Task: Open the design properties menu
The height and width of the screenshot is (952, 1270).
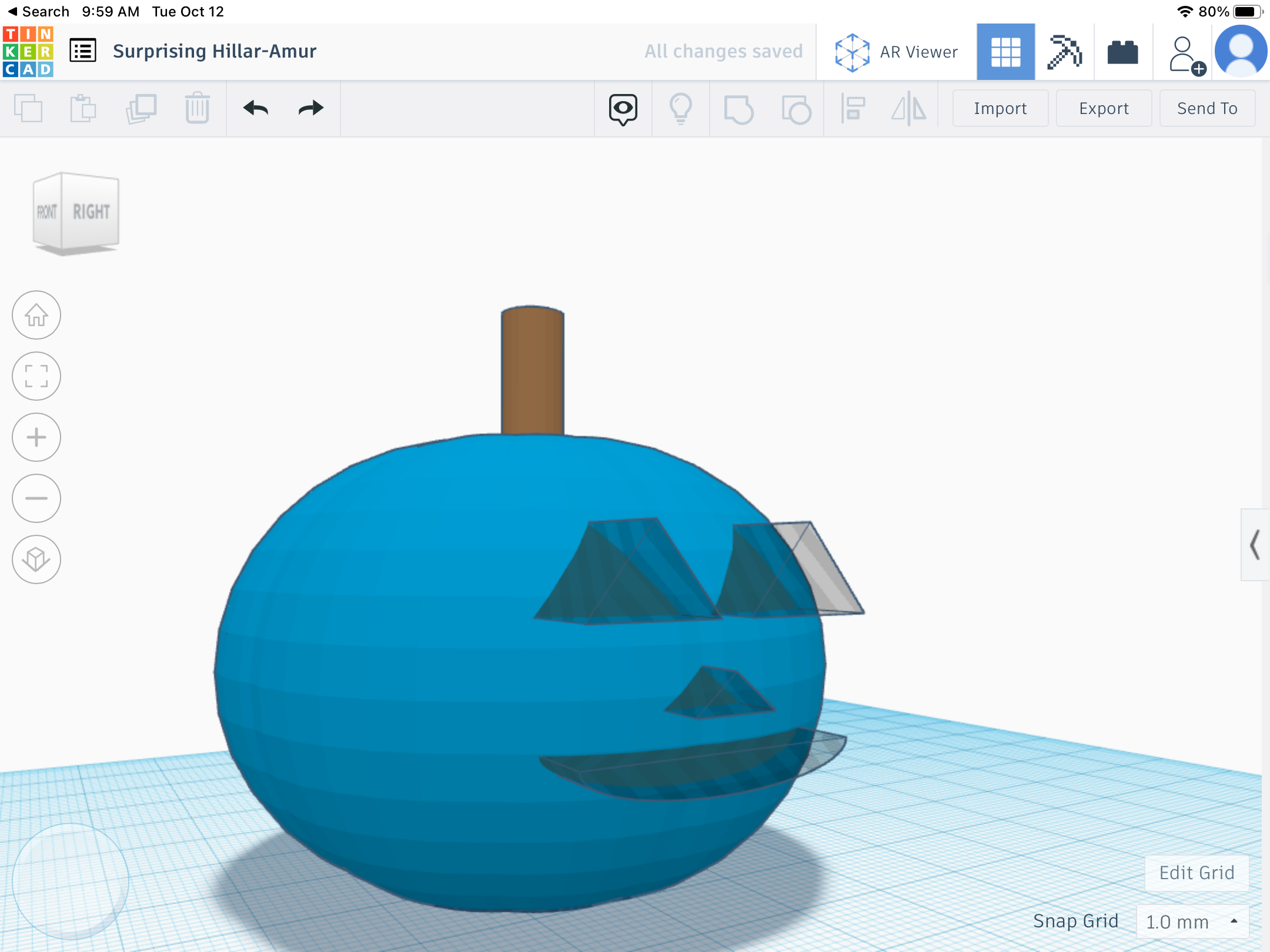Action: [x=83, y=51]
